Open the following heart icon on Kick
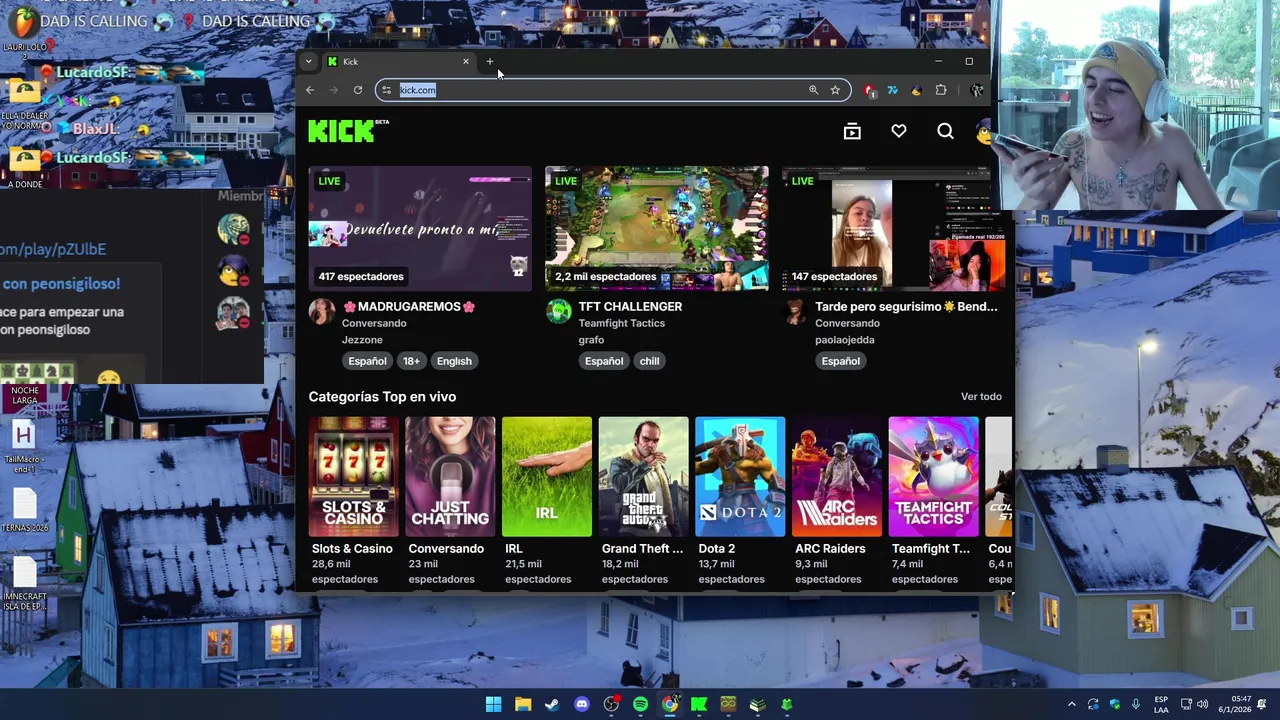The width and height of the screenshot is (1280, 720). click(x=899, y=131)
